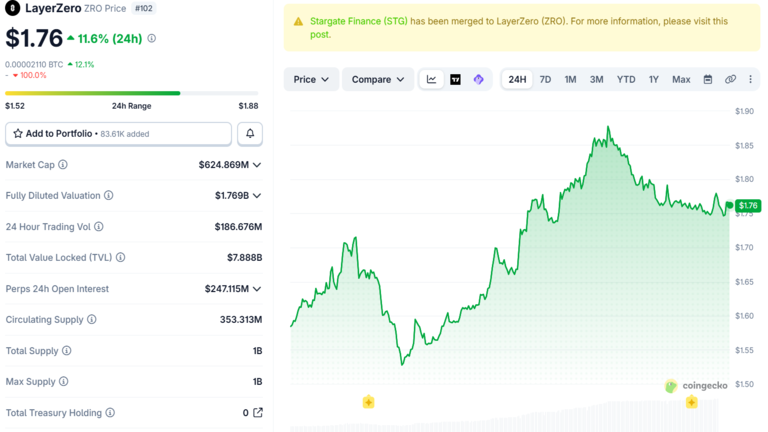Viewport: 768px width, 432px height.
Task: Switch to line chart view icon
Action: click(x=432, y=79)
